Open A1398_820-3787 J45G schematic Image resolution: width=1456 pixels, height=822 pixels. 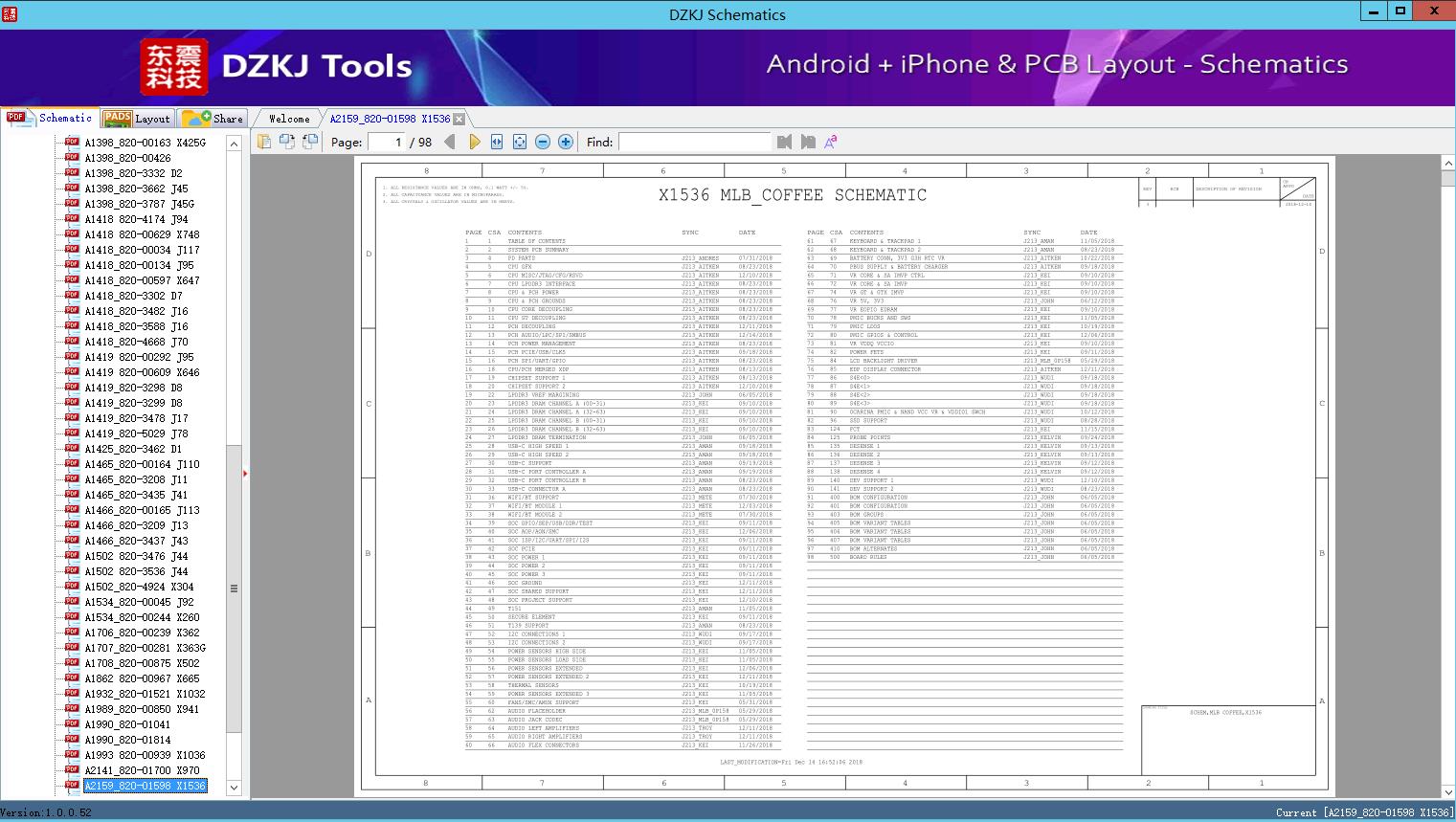point(139,204)
